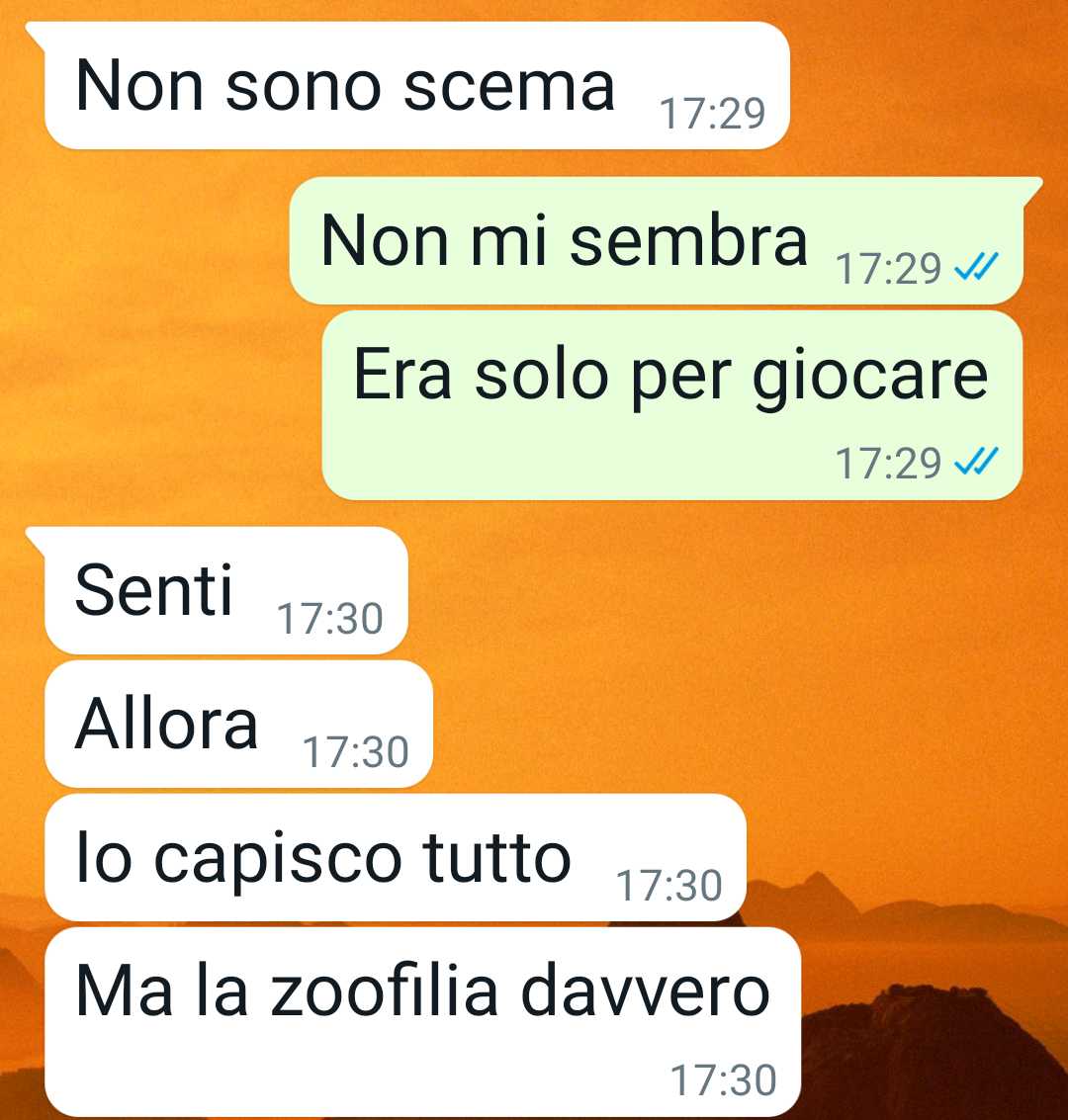Click the 17:29 time next to "Non mi sembra"

coord(889,269)
